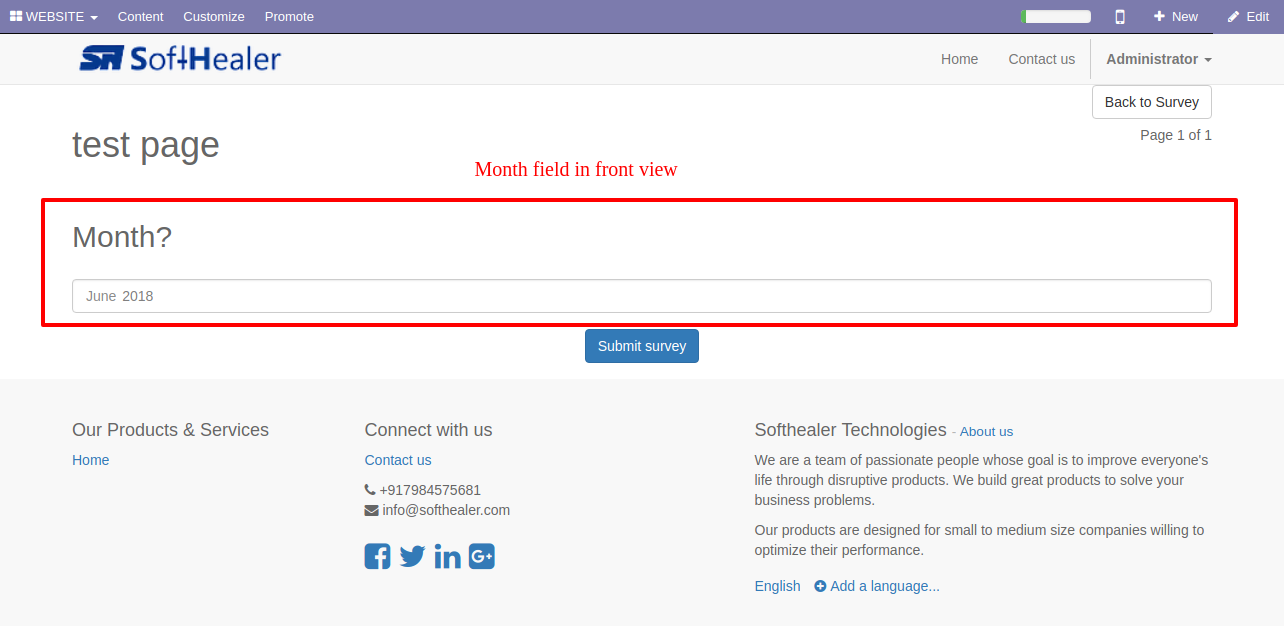
Task: Click the phone icon beside the number
Action: [370, 490]
